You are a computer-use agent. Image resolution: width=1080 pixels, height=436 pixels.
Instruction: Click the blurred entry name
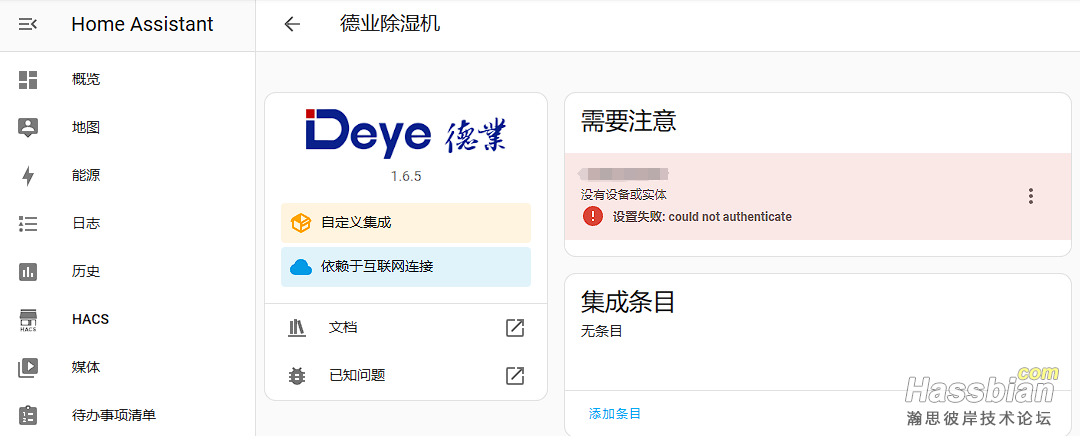tap(625, 174)
